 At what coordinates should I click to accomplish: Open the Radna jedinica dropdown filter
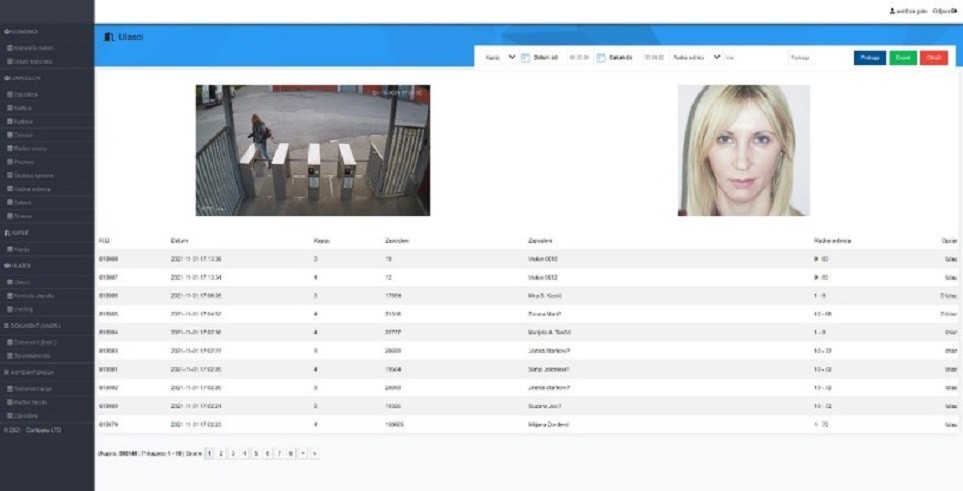point(696,57)
